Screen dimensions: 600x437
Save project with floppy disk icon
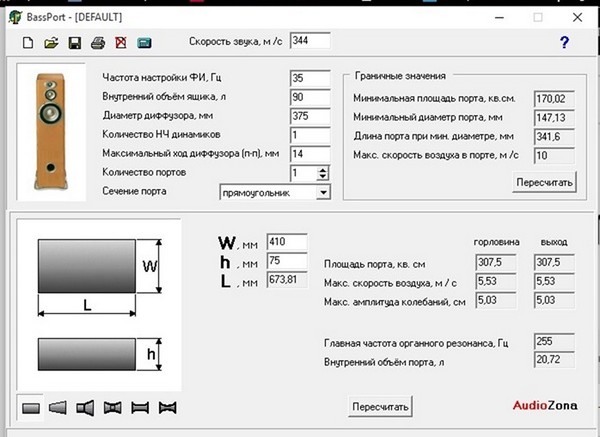(75, 42)
